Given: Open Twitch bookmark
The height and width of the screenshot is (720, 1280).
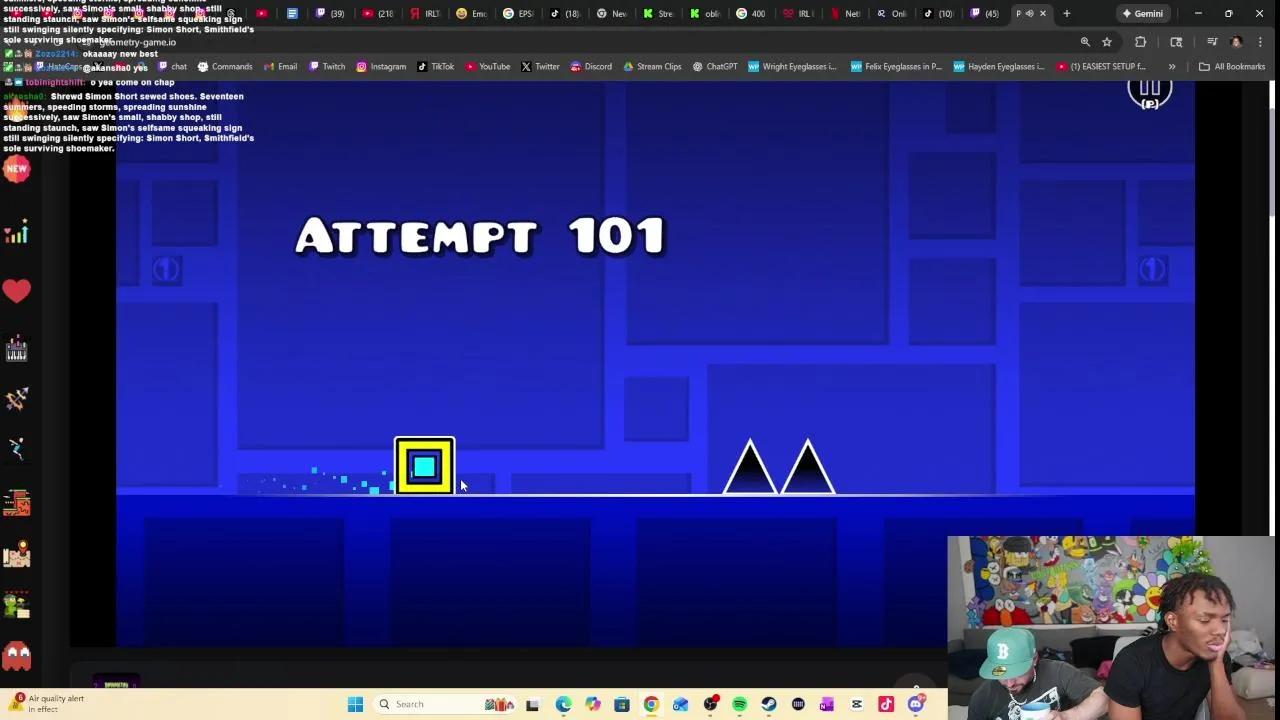Looking at the screenshot, I should (x=327, y=67).
